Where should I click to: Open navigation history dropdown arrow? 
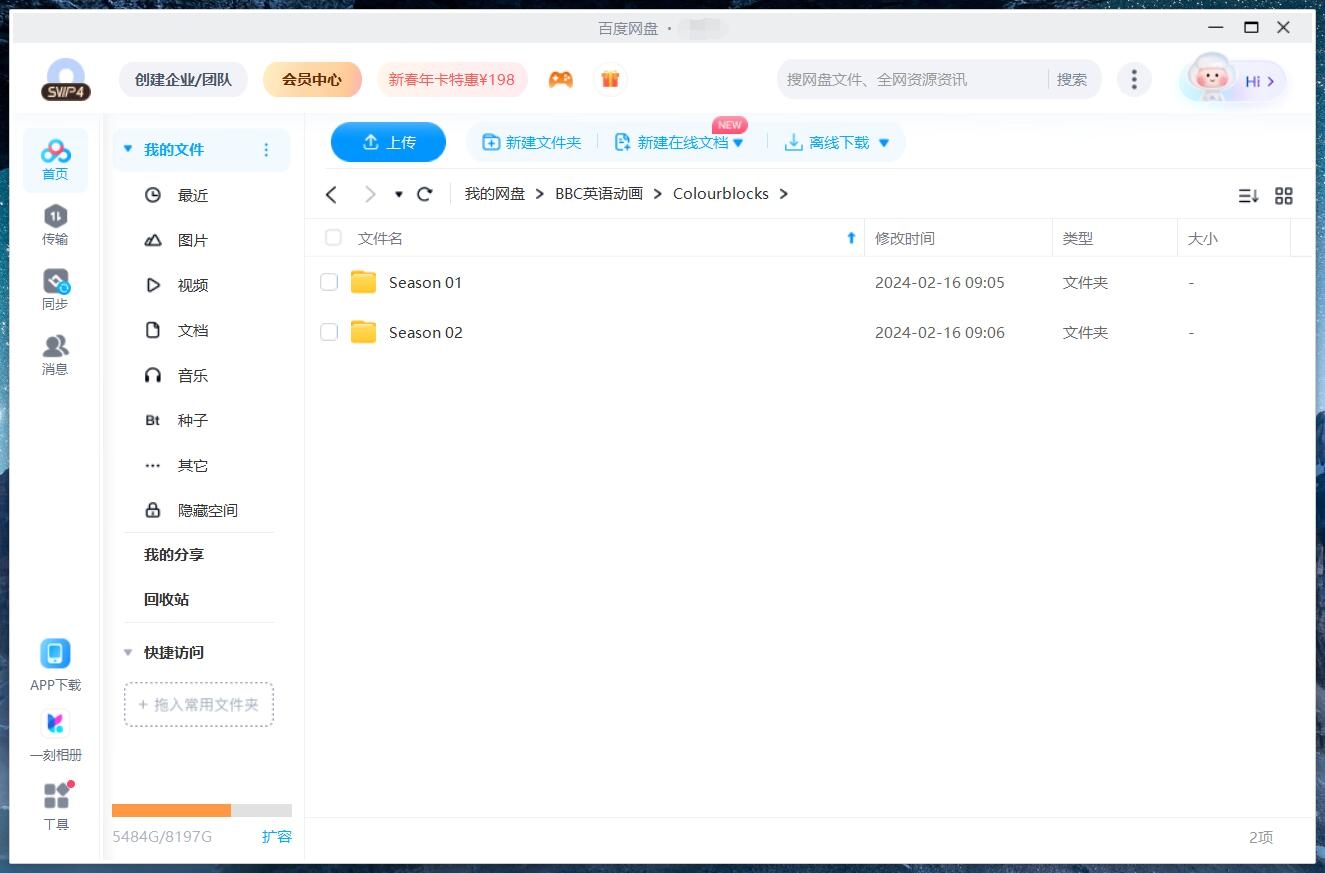click(x=399, y=194)
